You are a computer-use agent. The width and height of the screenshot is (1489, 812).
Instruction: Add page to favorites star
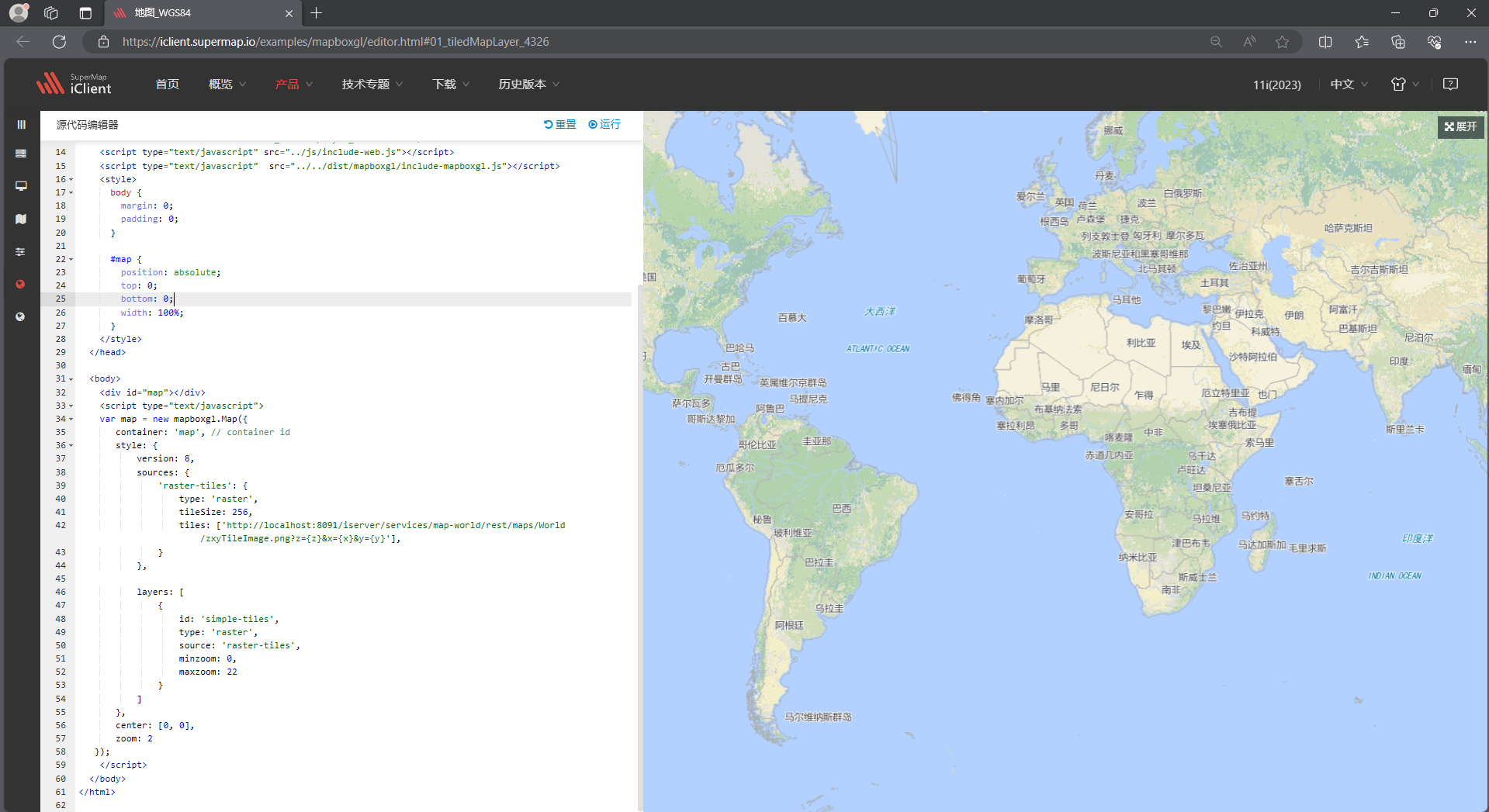(1282, 42)
